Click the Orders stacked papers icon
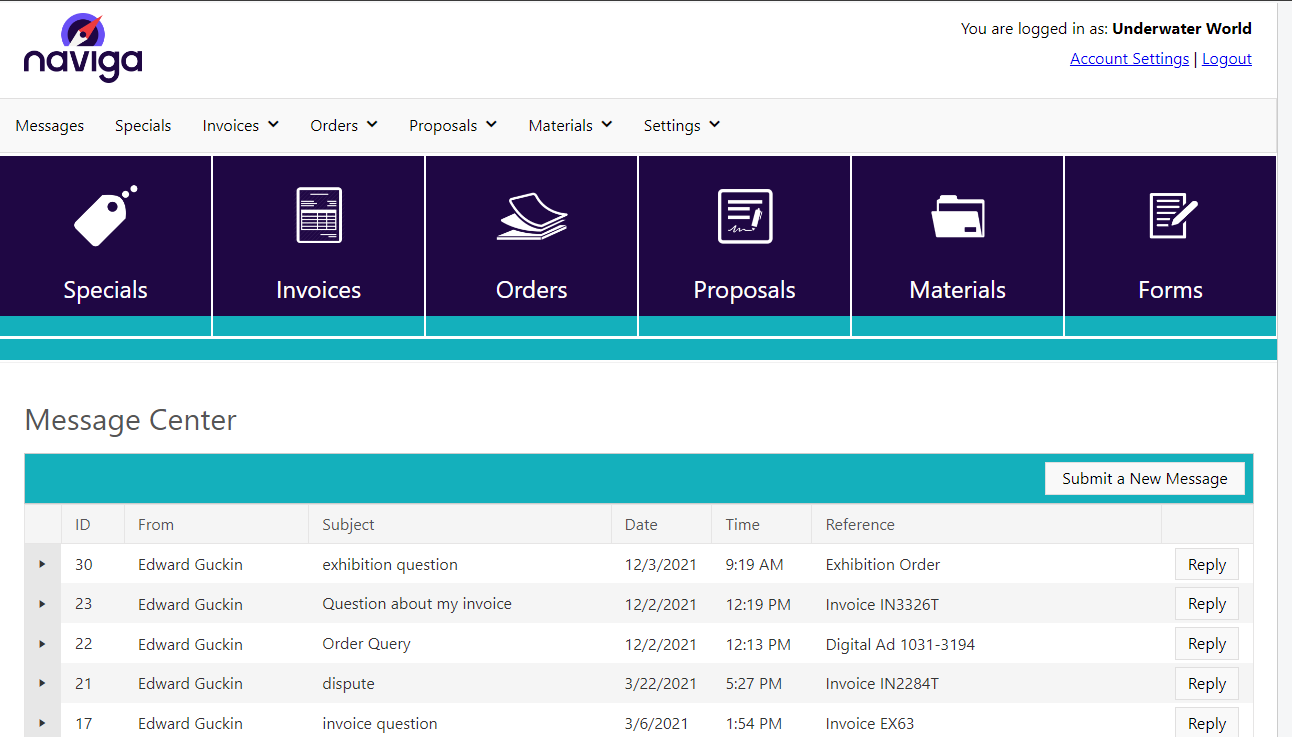The image size is (1292, 737). [x=532, y=216]
